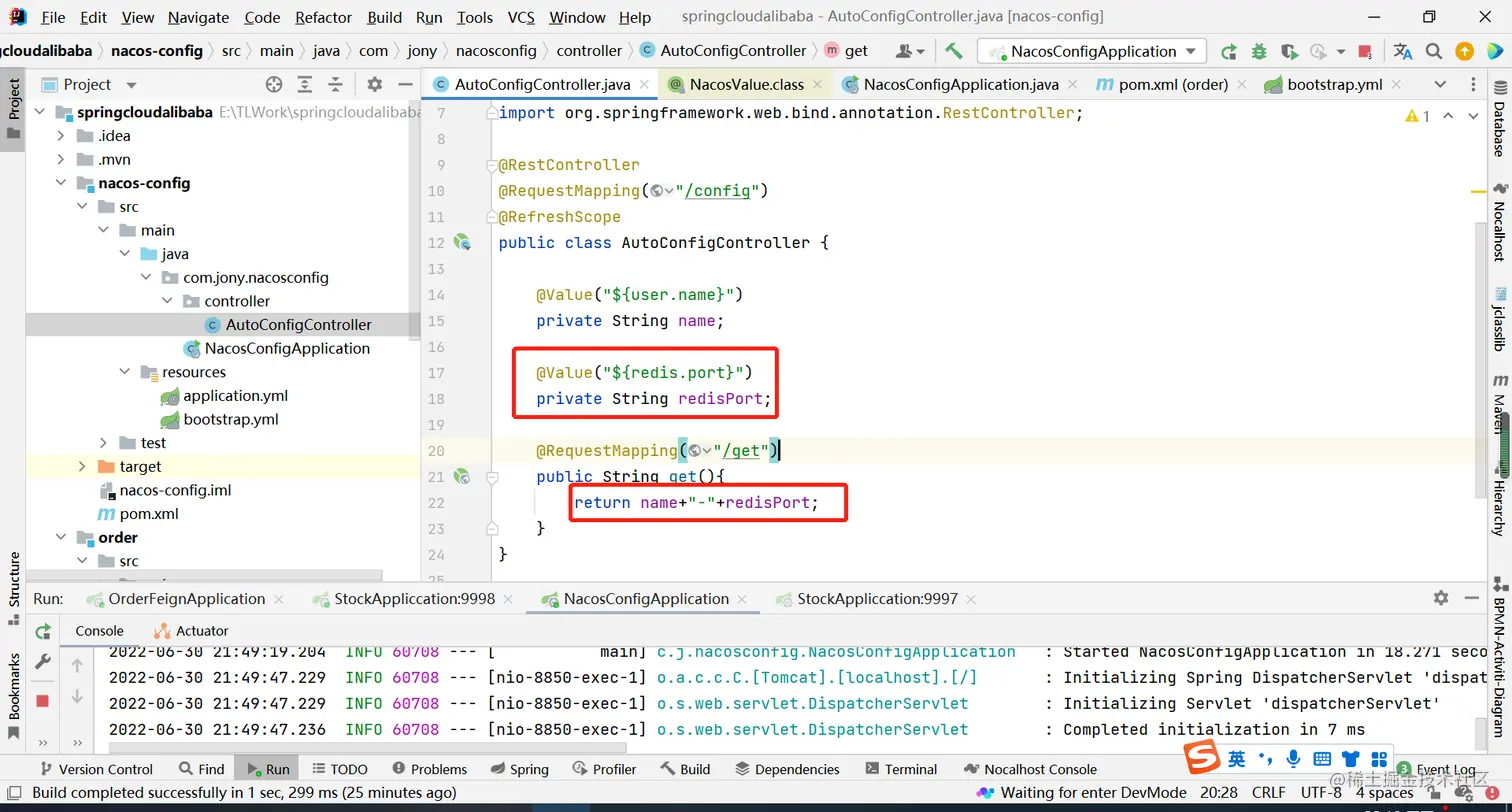This screenshot has height=812, width=1512.
Task: Toggle the jclasslib side panel
Action: pyautogui.click(x=1499, y=319)
